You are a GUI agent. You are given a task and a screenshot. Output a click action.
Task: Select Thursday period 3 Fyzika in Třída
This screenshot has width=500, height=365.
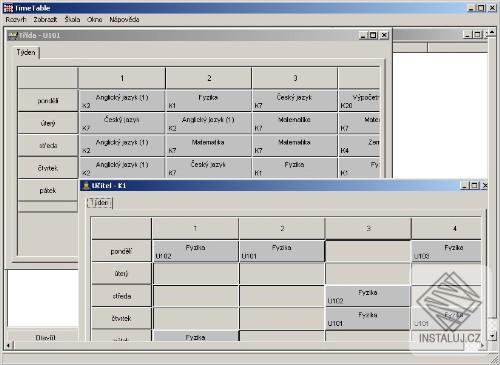click(x=295, y=168)
